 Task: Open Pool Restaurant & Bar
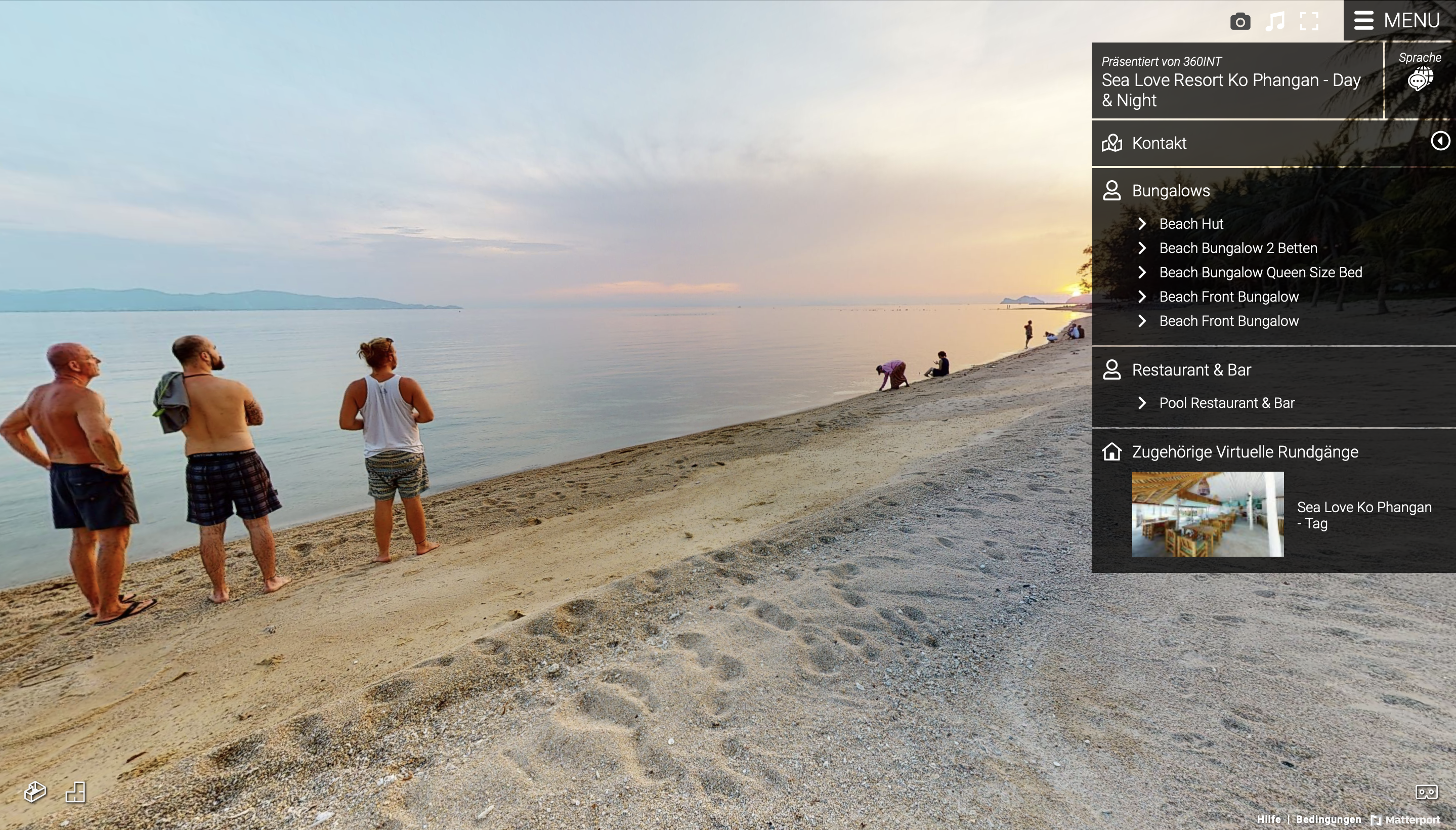point(1227,403)
